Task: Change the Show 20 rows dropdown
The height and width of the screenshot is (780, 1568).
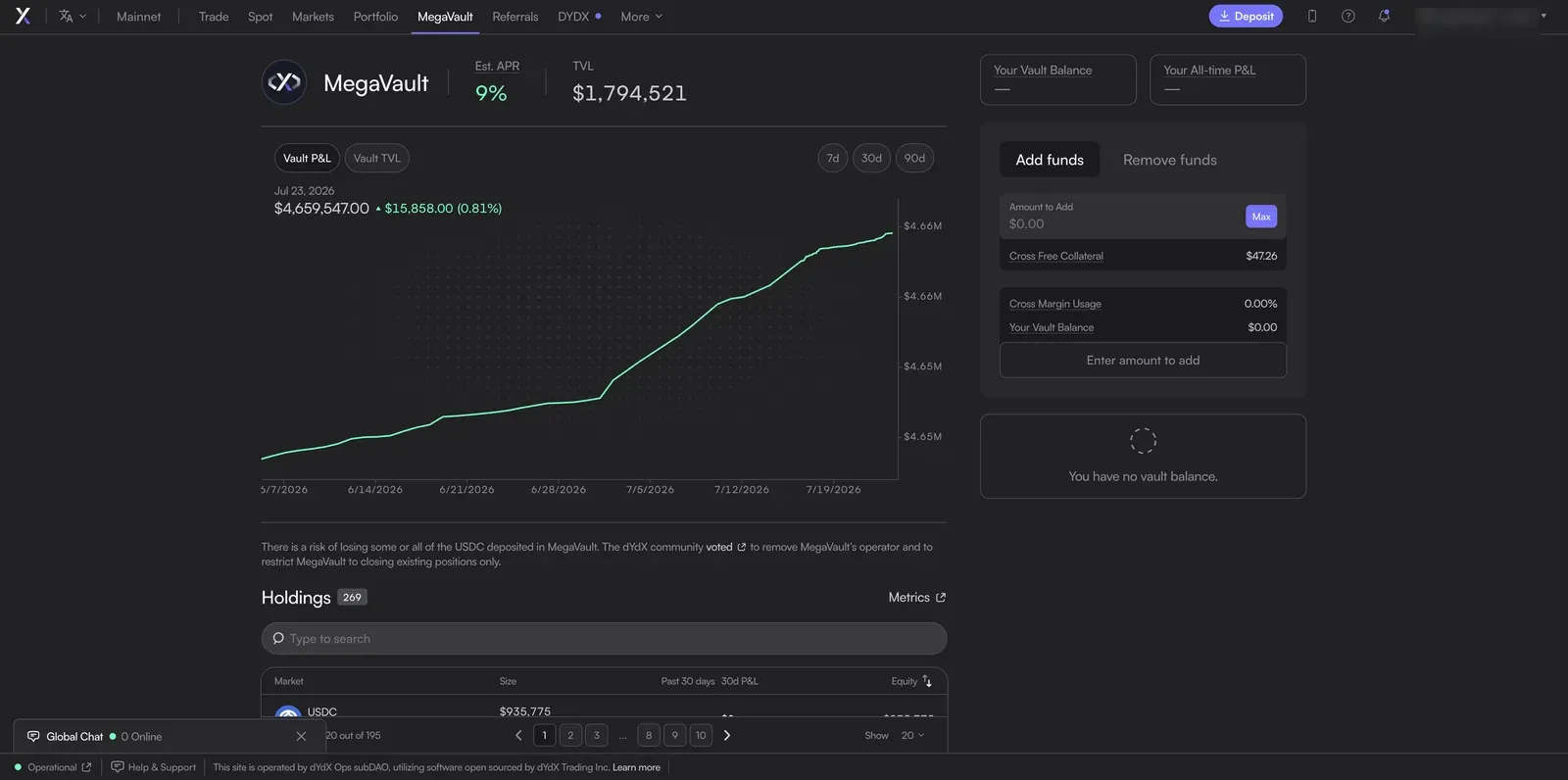Action: point(912,735)
